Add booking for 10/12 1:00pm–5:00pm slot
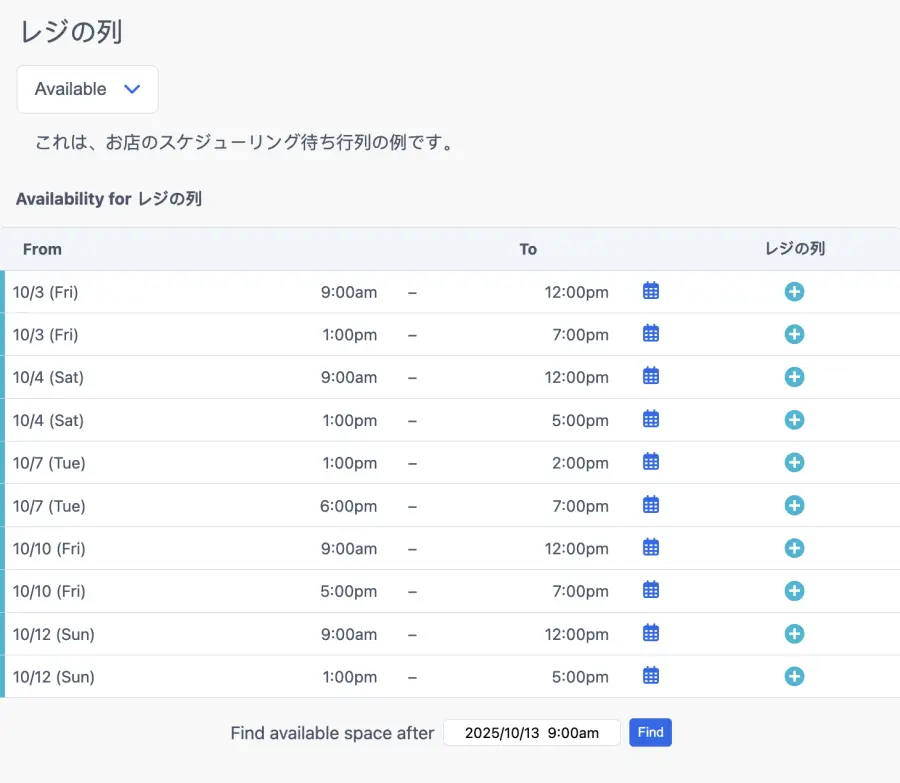This screenshot has width=900, height=783. pos(794,677)
